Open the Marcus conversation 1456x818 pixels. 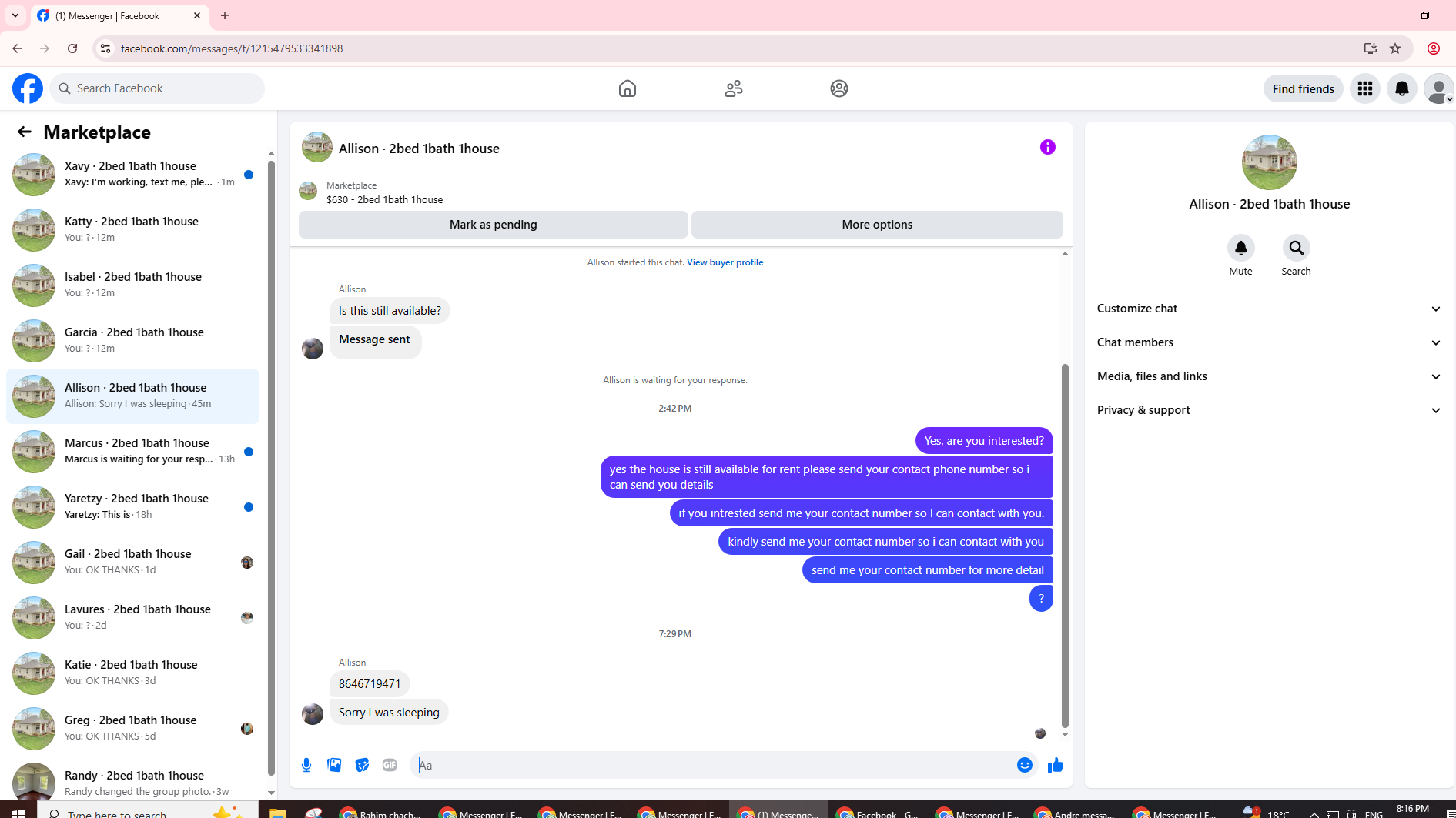(x=133, y=452)
